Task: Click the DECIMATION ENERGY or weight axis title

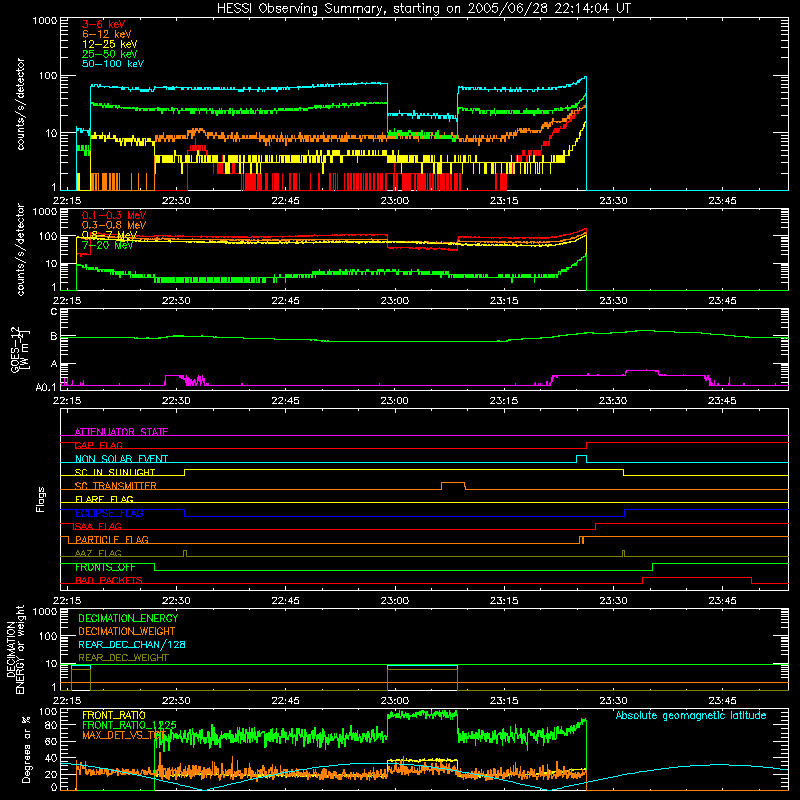Action: tap(15, 649)
